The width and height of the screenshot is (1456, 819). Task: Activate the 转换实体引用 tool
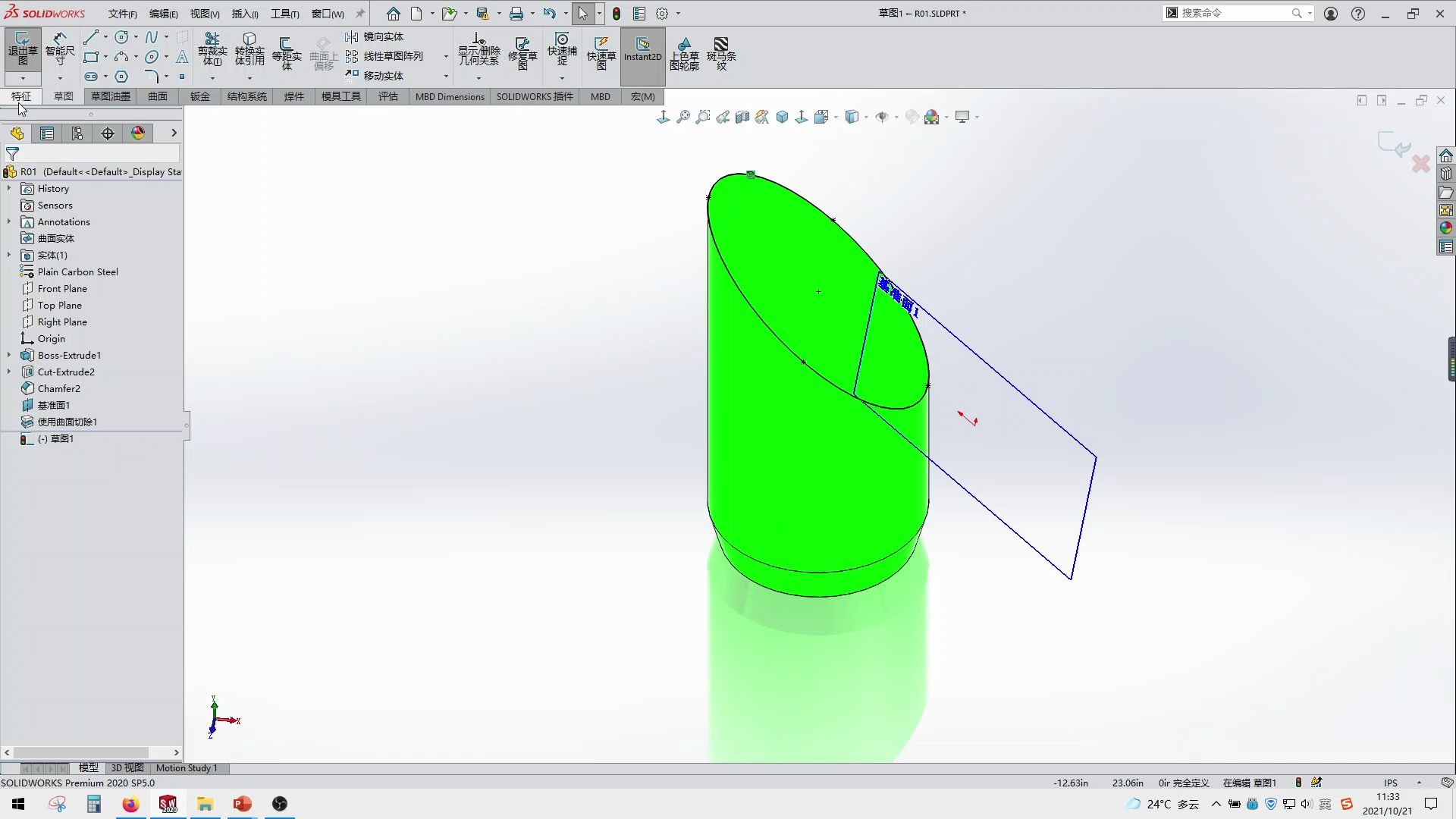point(249,50)
